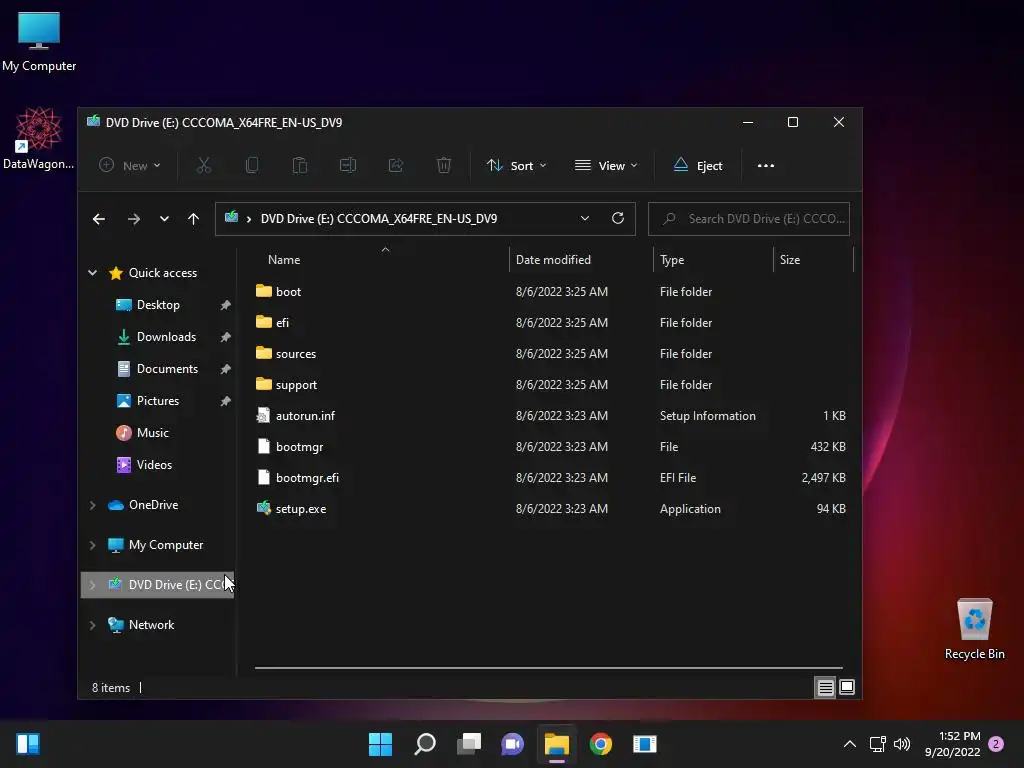This screenshot has width=1024, height=768.
Task: Expand My Computer tree node
Action: [x=93, y=545]
